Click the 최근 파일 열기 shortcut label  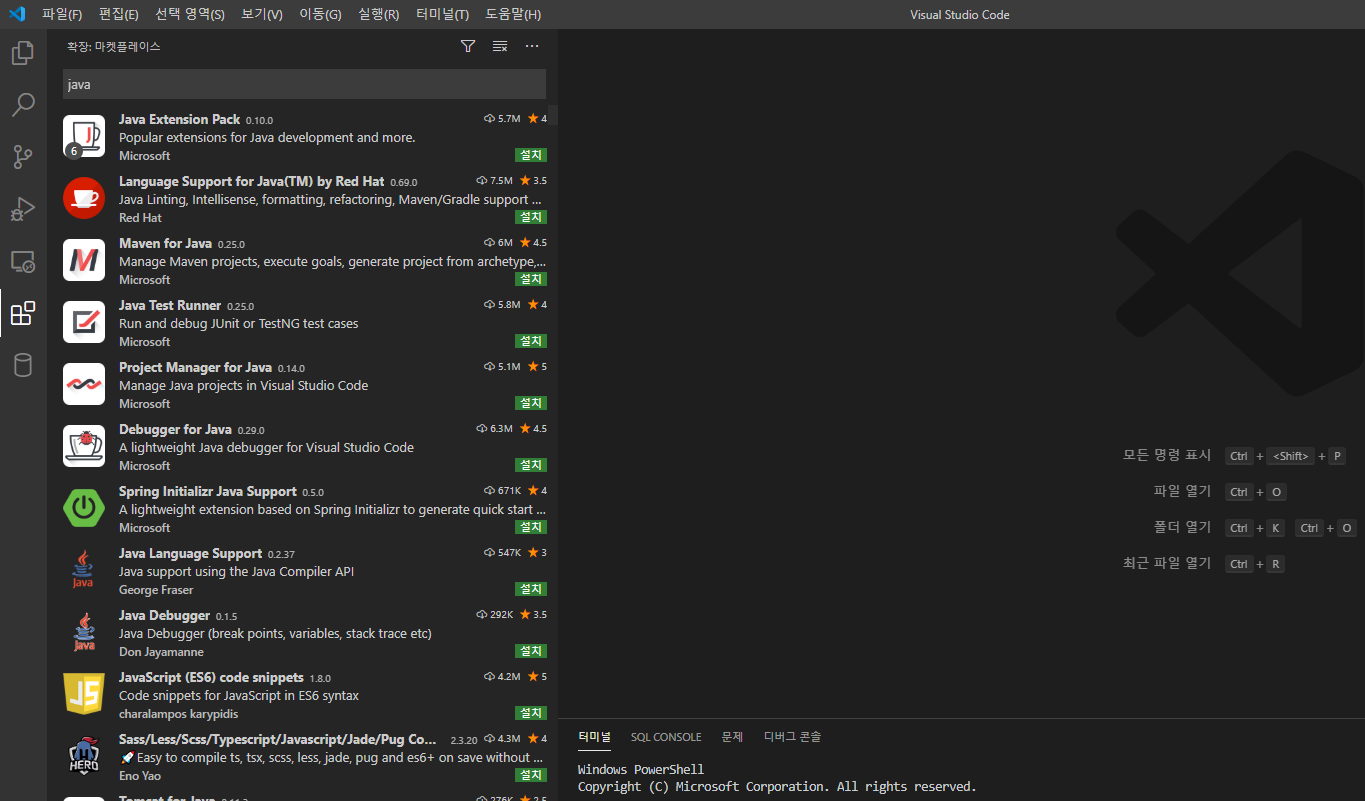pos(1167,563)
